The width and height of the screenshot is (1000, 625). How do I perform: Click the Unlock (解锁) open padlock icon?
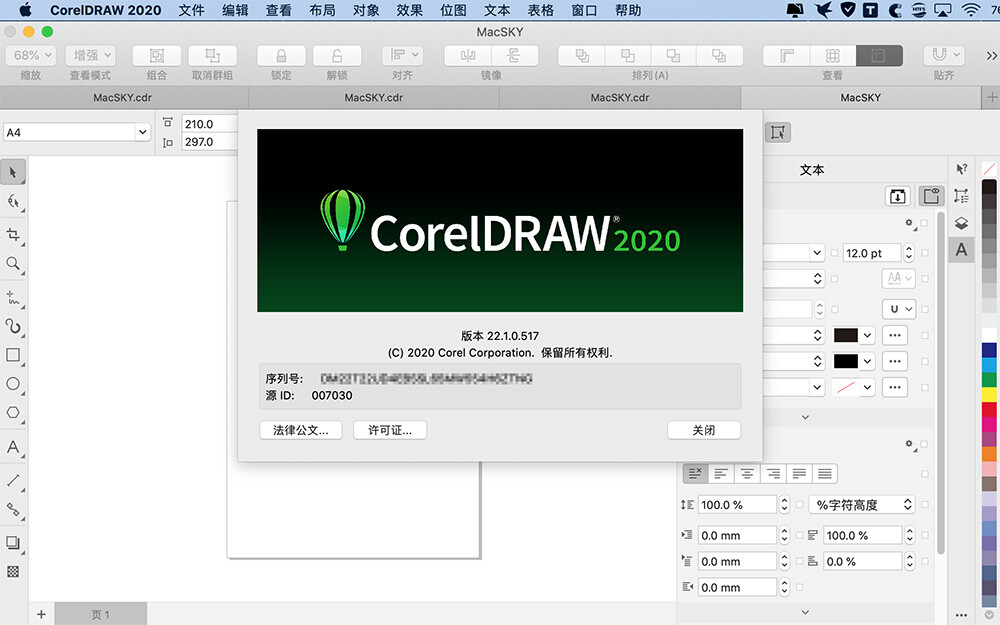click(337, 55)
